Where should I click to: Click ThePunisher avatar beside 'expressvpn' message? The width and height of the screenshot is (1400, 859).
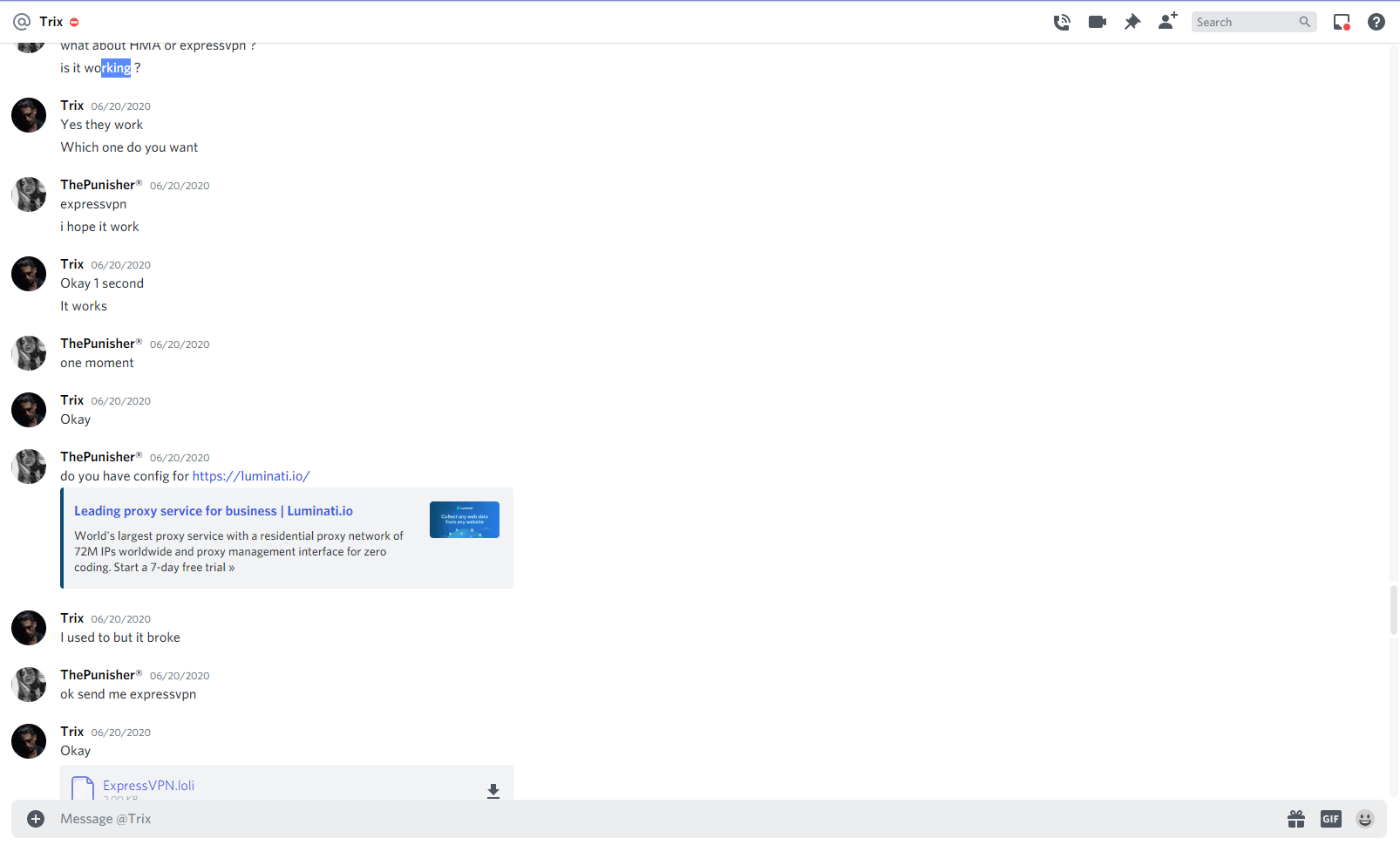pos(29,194)
